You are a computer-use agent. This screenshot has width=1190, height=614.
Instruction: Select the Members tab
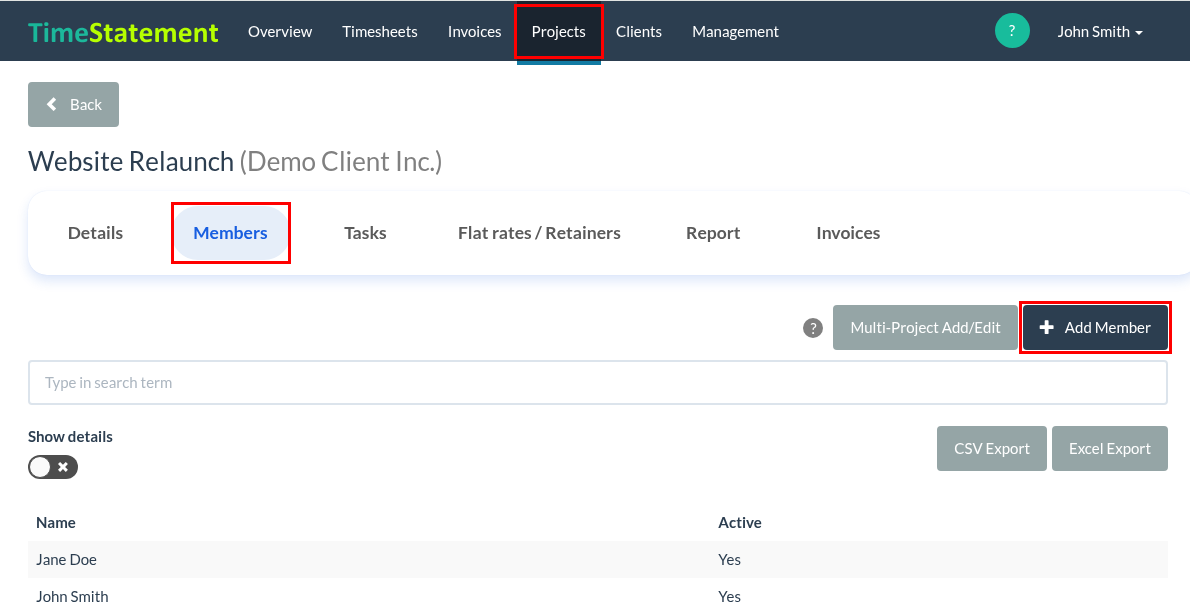pos(231,233)
